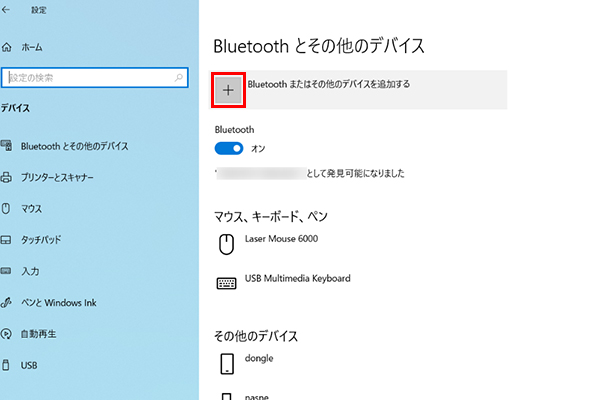
Task: Click the autoplay sidebar icon
Action: [x=6, y=334]
